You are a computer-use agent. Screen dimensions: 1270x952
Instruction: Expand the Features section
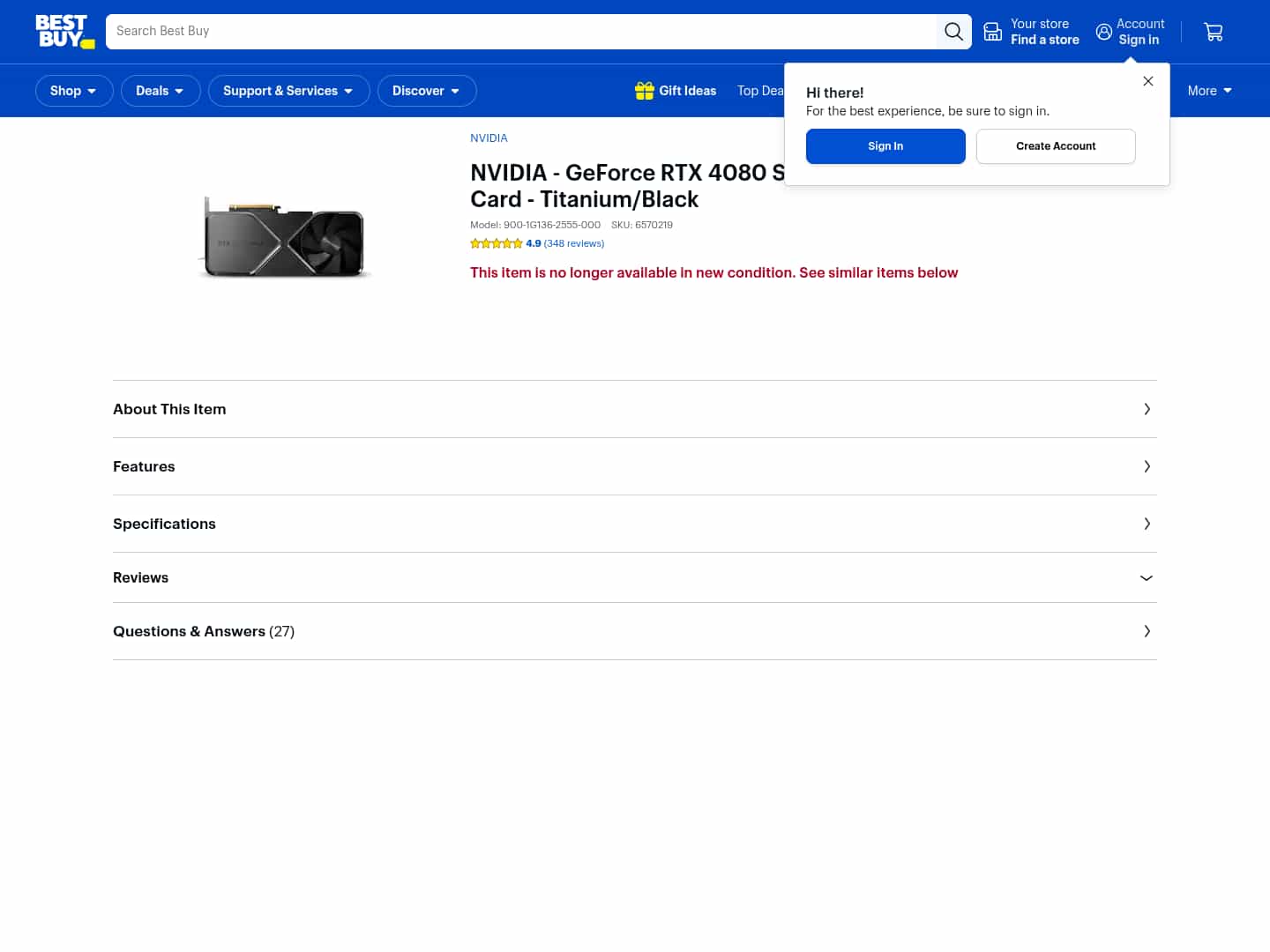tap(635, 466)
